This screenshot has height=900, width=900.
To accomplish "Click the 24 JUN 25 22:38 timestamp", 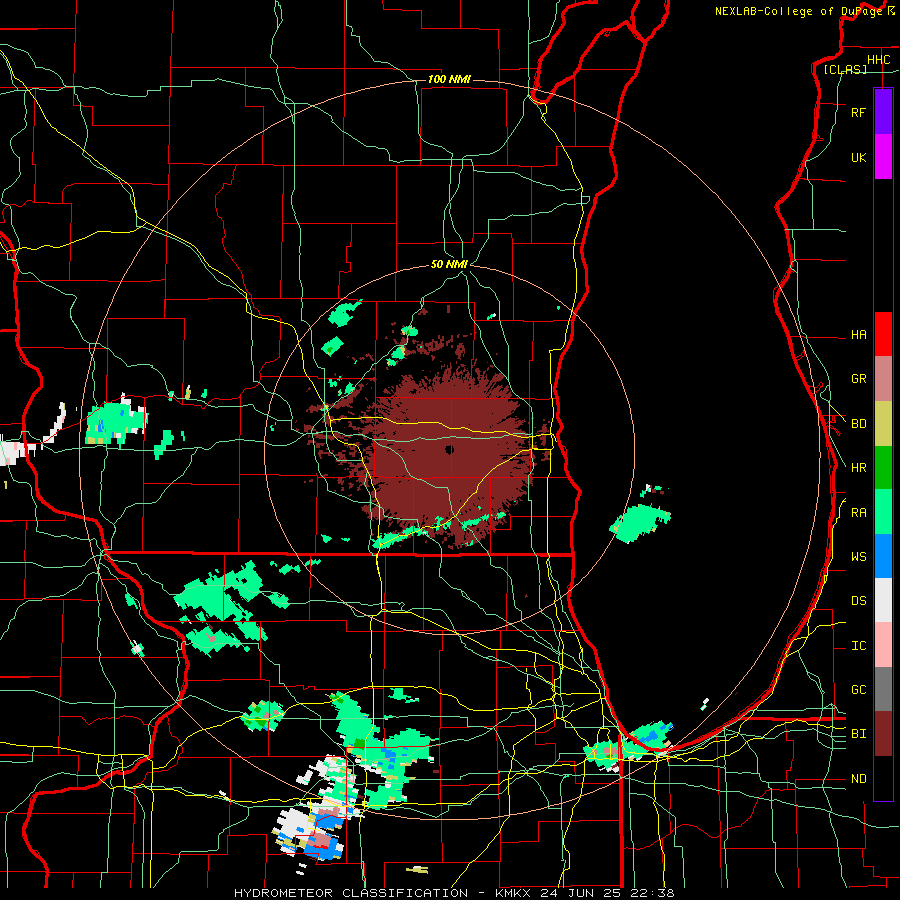I will click(x=609, y=893).
